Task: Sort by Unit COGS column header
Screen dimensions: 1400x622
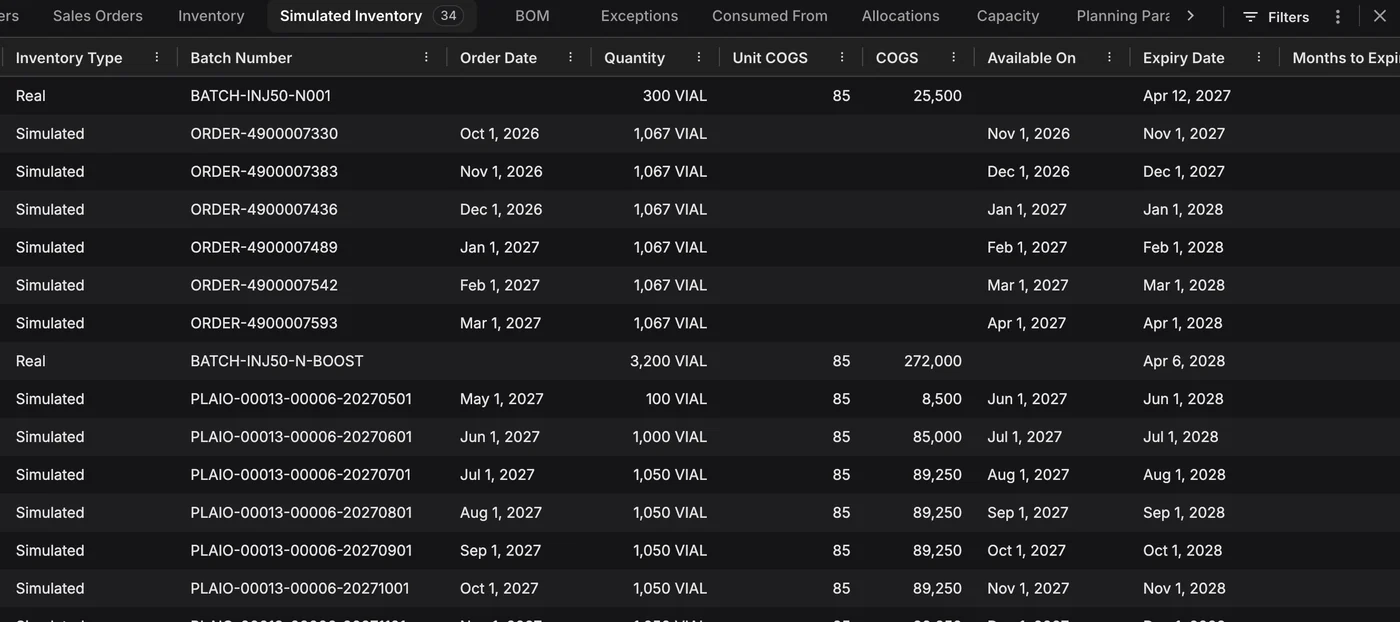Action: (770, 58)
